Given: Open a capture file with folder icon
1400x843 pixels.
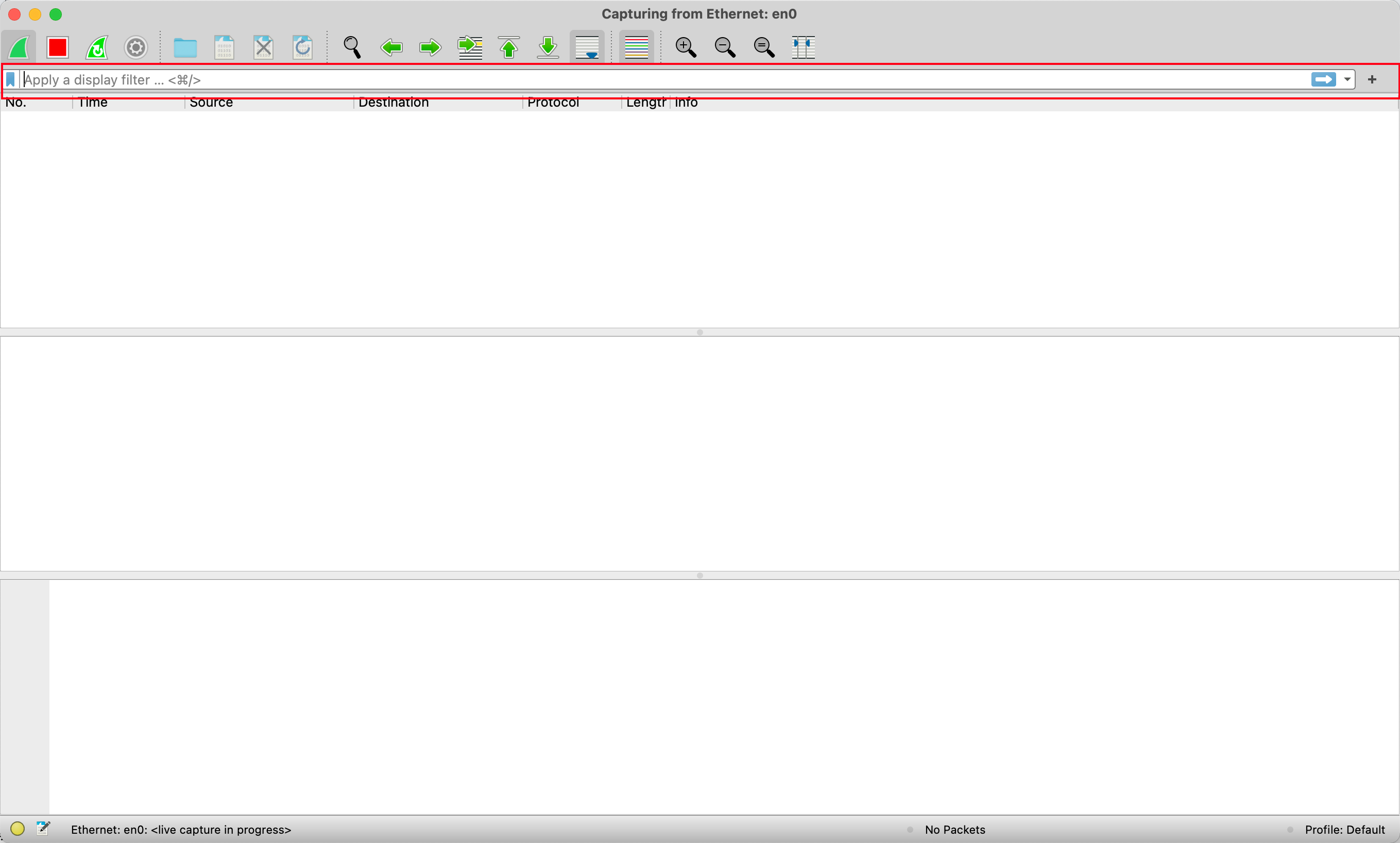Looking at the screenshot, I should pyautogui.click(x=185, y=47).
